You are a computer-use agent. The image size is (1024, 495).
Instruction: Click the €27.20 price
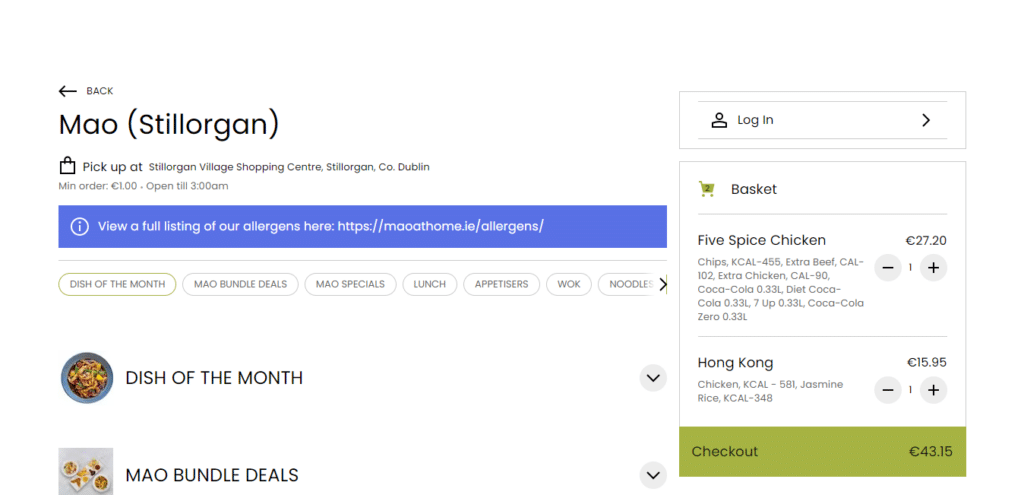pos(926,241)
